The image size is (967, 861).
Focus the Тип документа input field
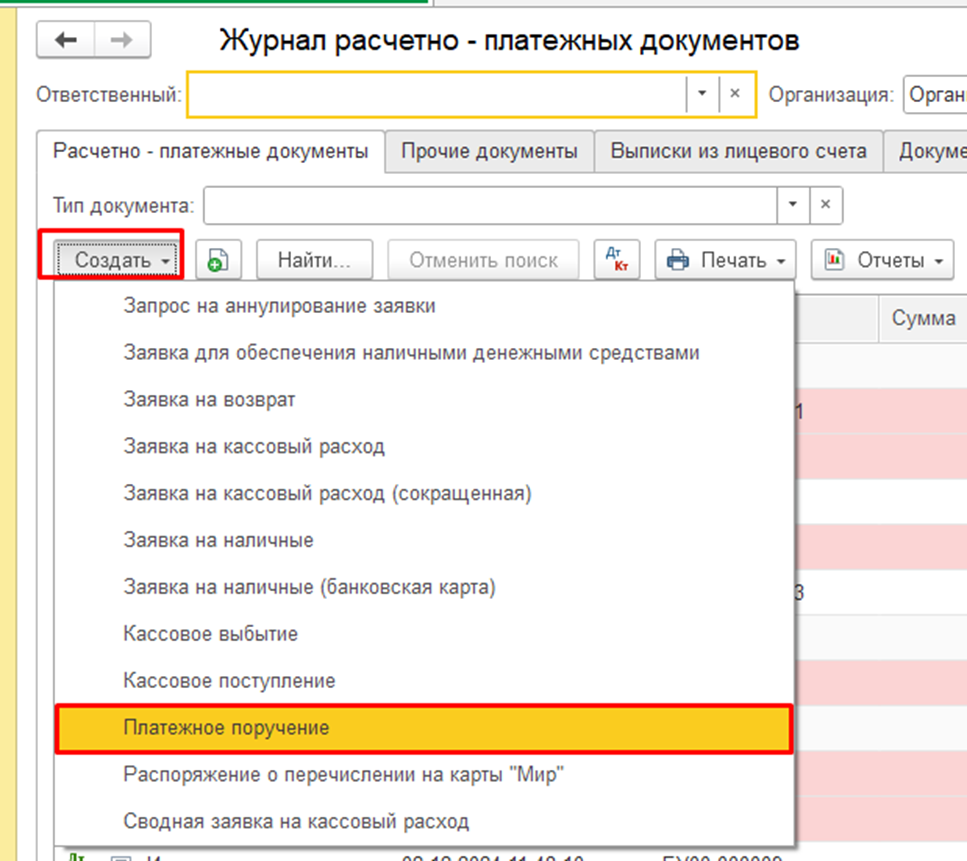490,205
